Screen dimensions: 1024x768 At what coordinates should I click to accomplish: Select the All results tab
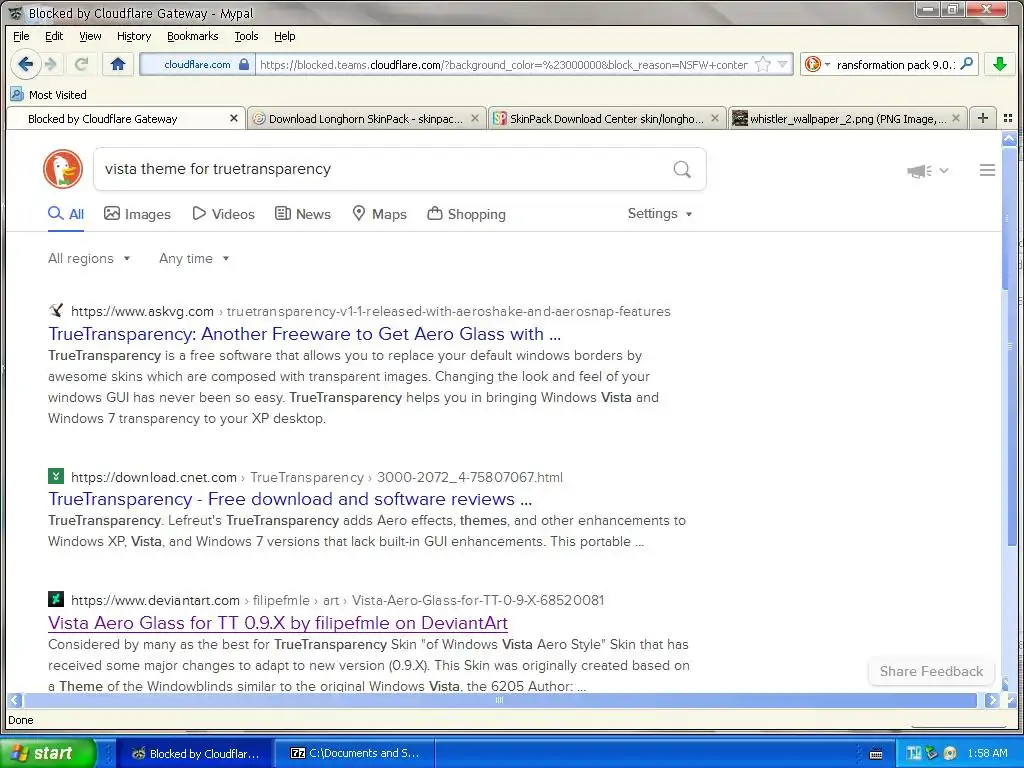(x=66, y=214)
